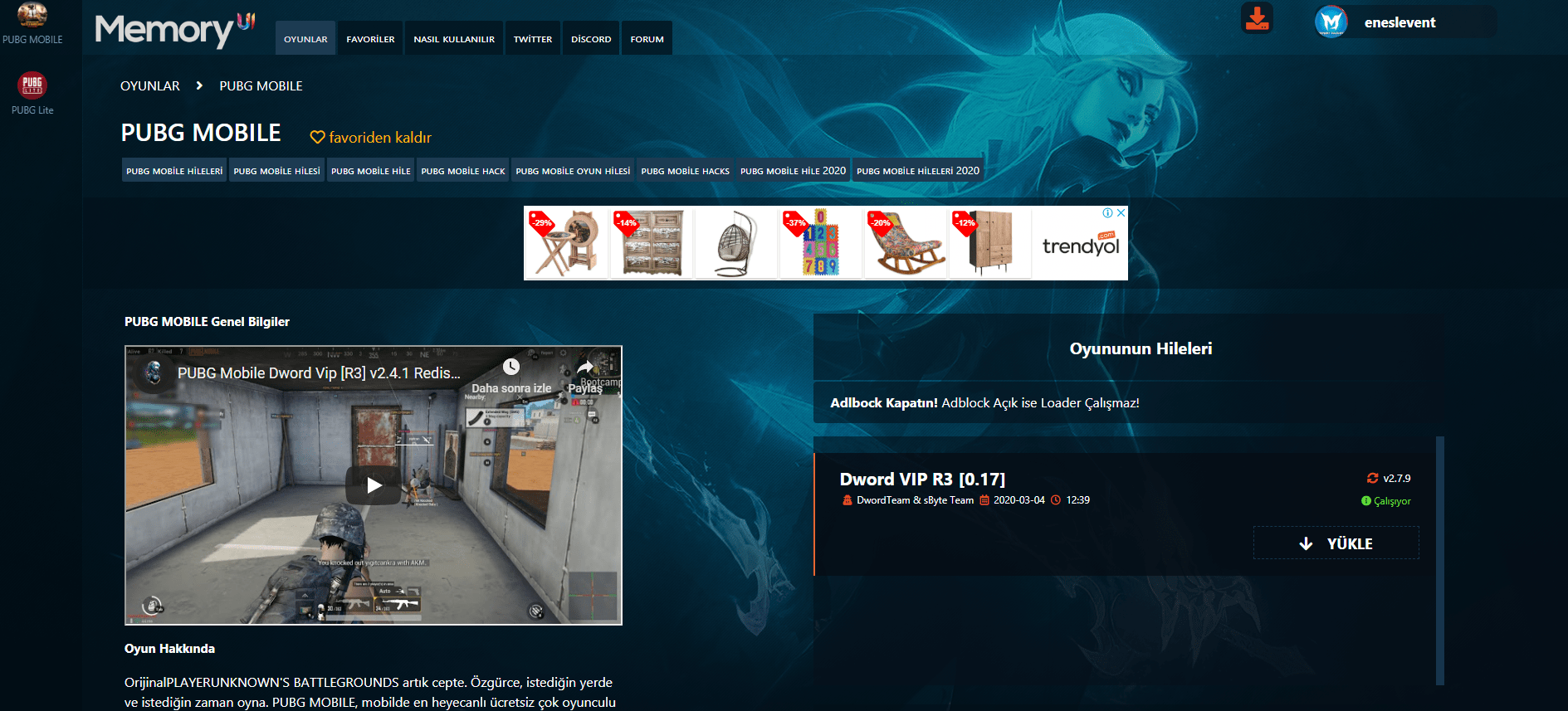The width and height of the screenshot is (1568, 711).
Task: Click the refresh version icon beside v2.7.9
Action: (1372, 478)
